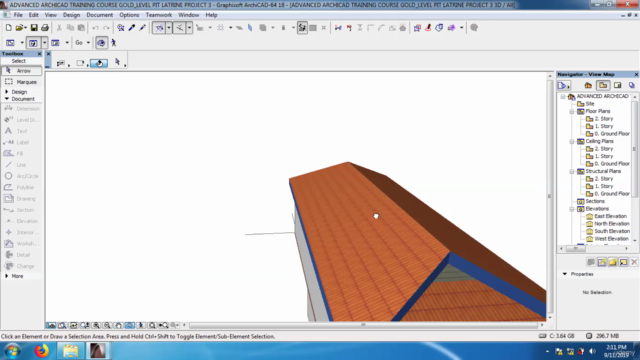The width and height of the screenshot is (640, 360).
Task: Click the View Map folder icon in Navigator
Action: click(603, 85)
